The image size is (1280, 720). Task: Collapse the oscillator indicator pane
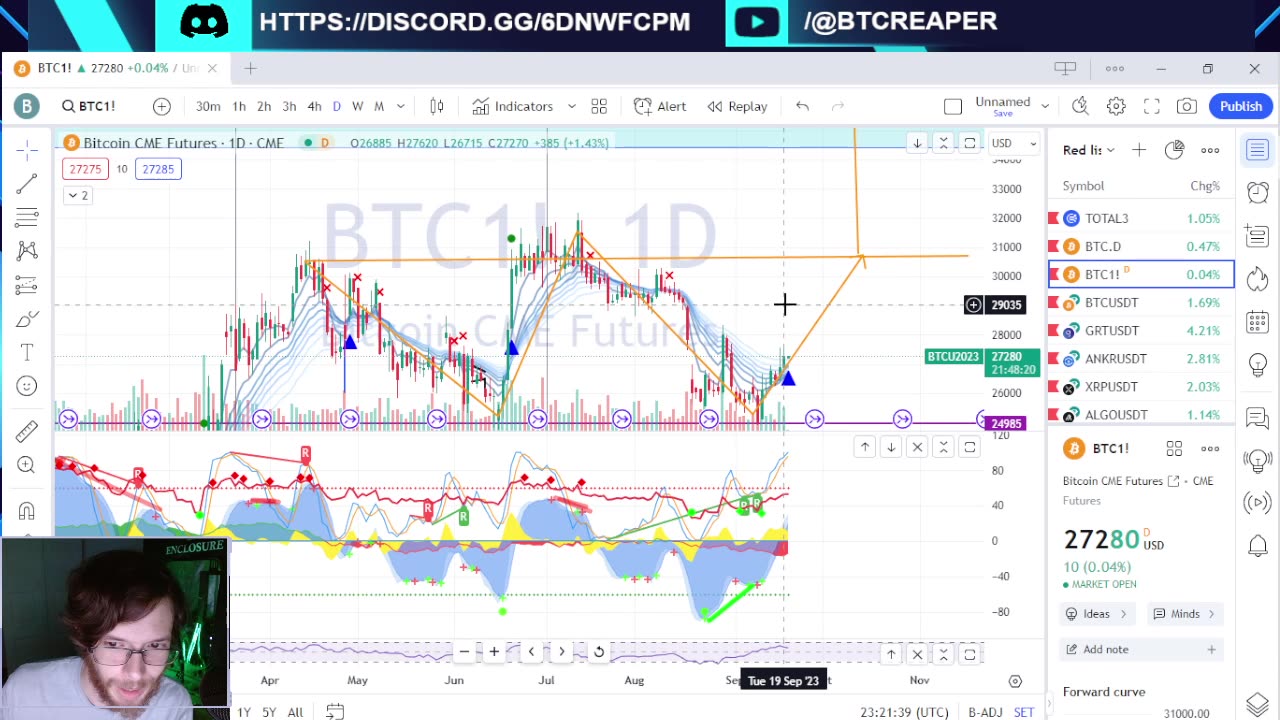pos(943,447)
